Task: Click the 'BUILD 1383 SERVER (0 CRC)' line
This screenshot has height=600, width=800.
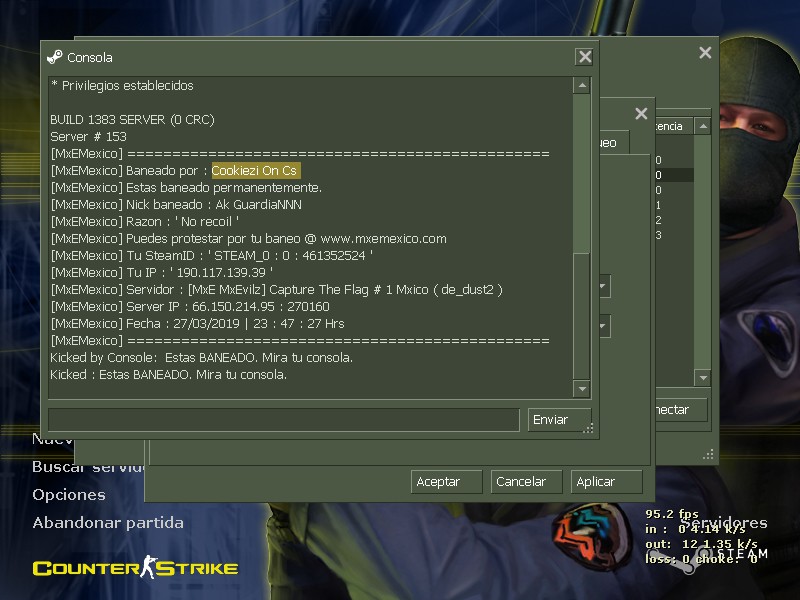Action: tap(132, 120)
